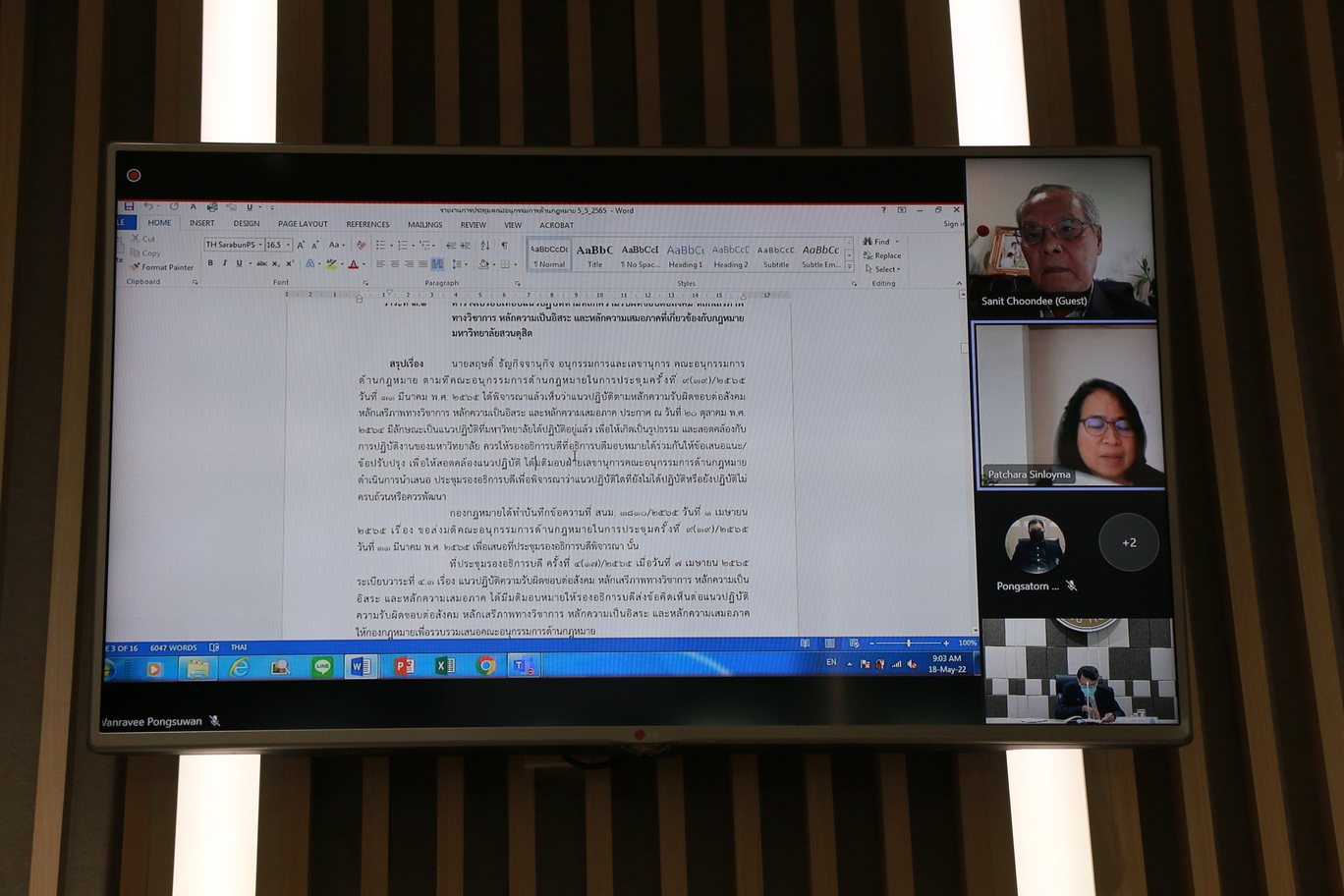
Task: Switch to the INSERT ribbon tab
Action: coord(201,224)
